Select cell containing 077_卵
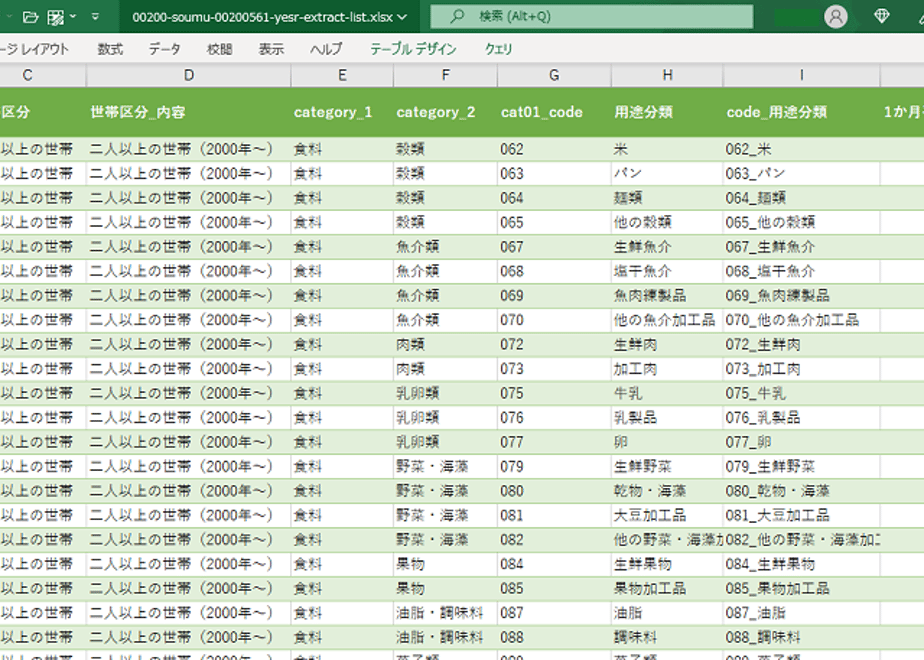The height and width of the screenshot is (660, 924). click(801, 442)
